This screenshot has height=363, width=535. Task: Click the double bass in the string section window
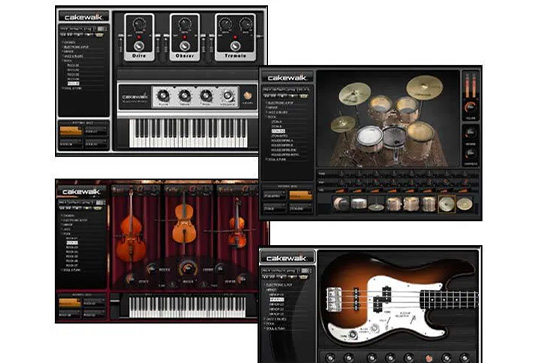click(x=130, y=229)
